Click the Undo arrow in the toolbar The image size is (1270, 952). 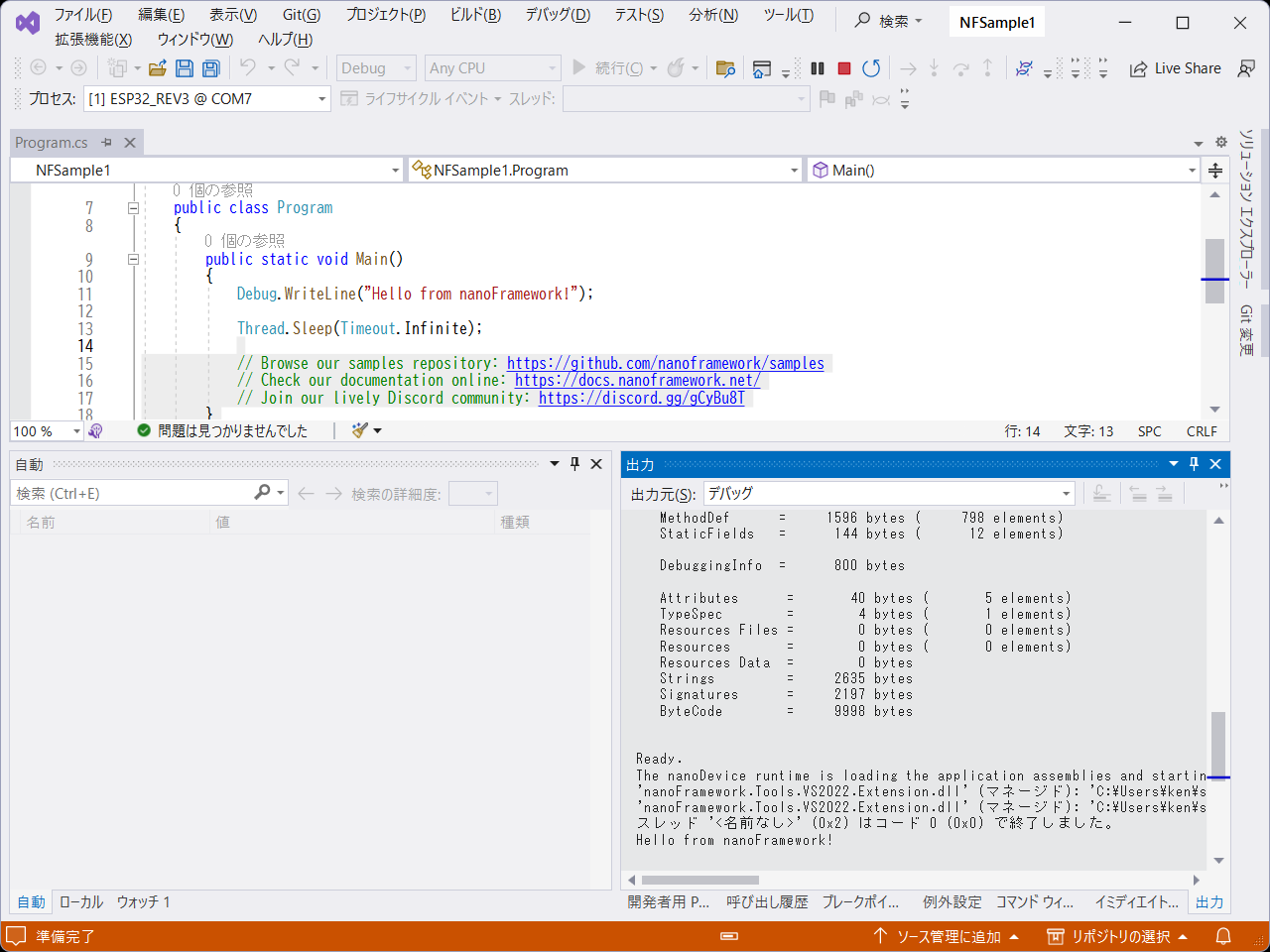pos(248,67)
